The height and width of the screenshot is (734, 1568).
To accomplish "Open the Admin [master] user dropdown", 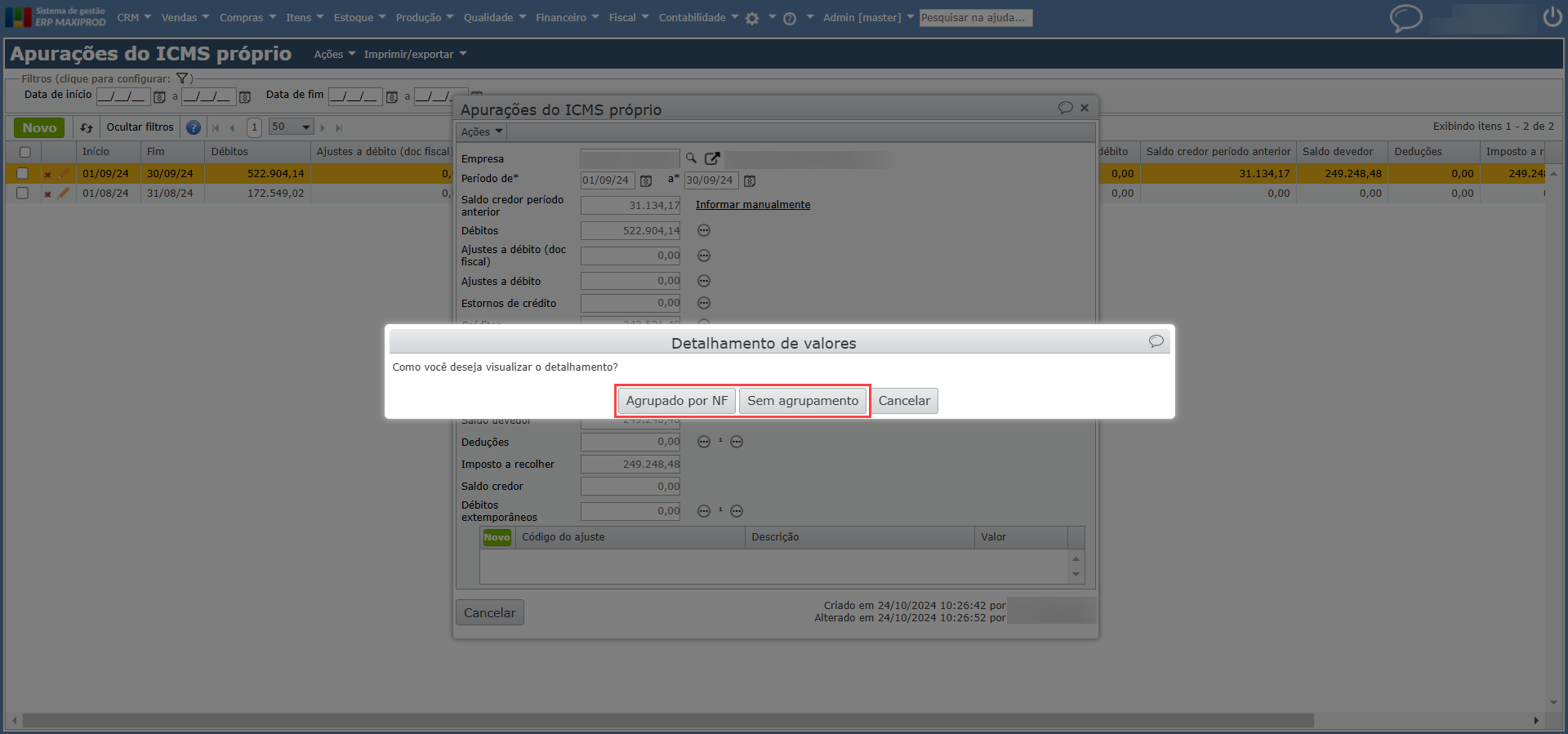I will pyautogui.click(x=868, y=17).
